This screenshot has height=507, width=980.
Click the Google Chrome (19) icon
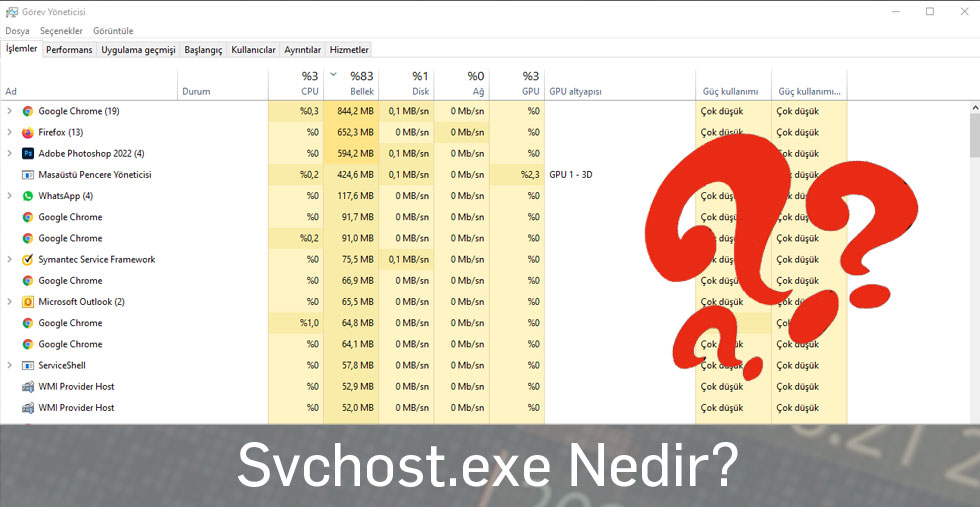pos(28,111)
